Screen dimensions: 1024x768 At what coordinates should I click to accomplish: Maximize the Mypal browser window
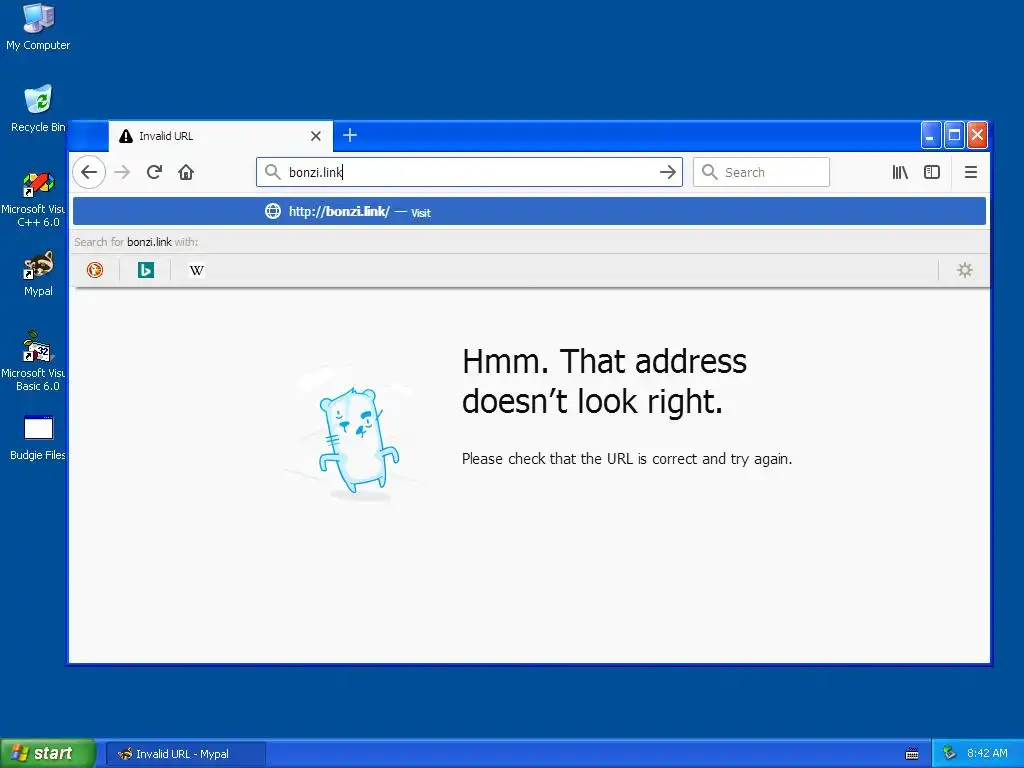[x=954, y=135]
